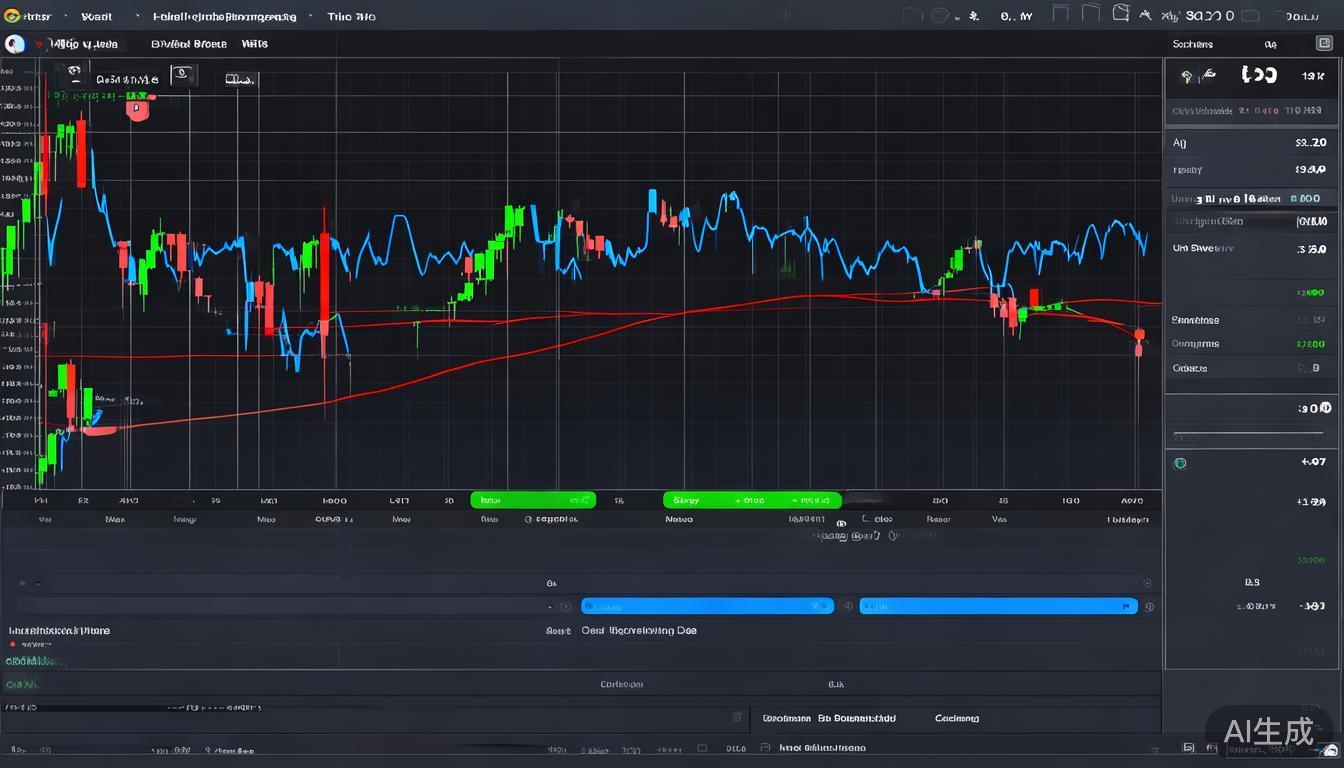Toggle the small checkbox left of first blue bar

[x=565, y=606]
